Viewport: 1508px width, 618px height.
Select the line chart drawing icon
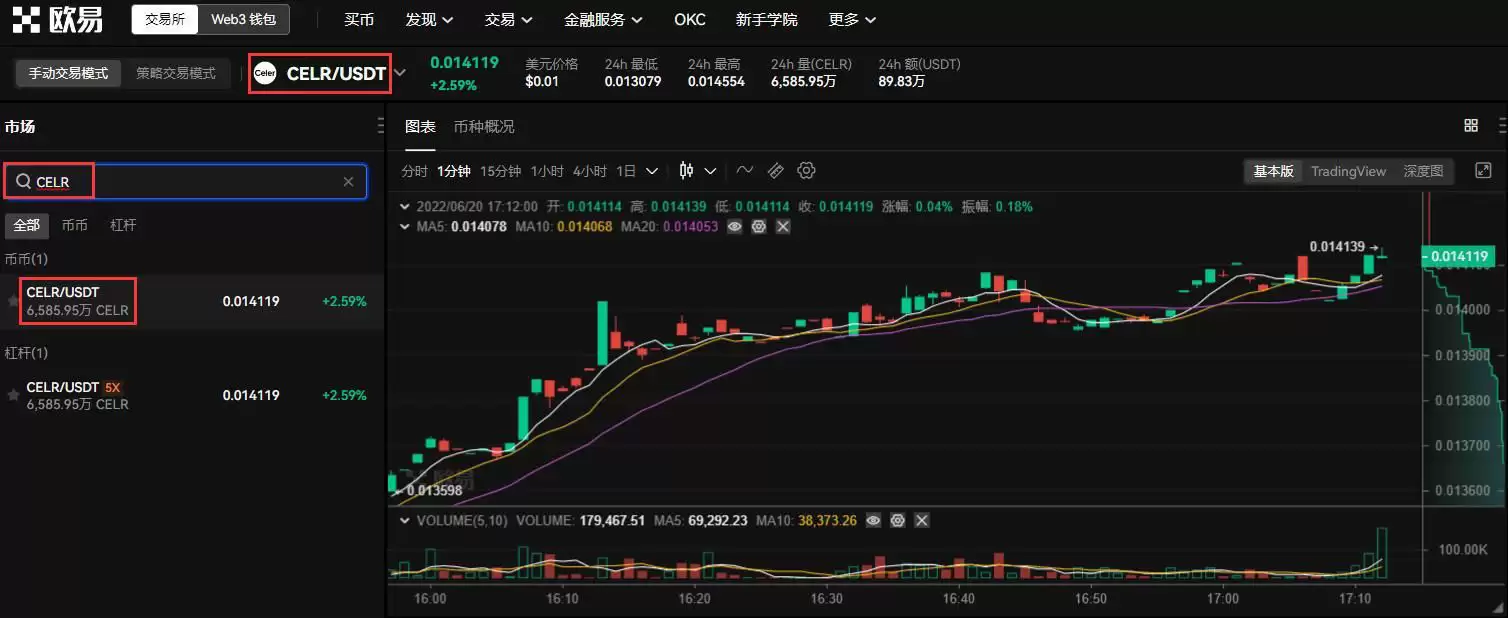click(745, 170)
